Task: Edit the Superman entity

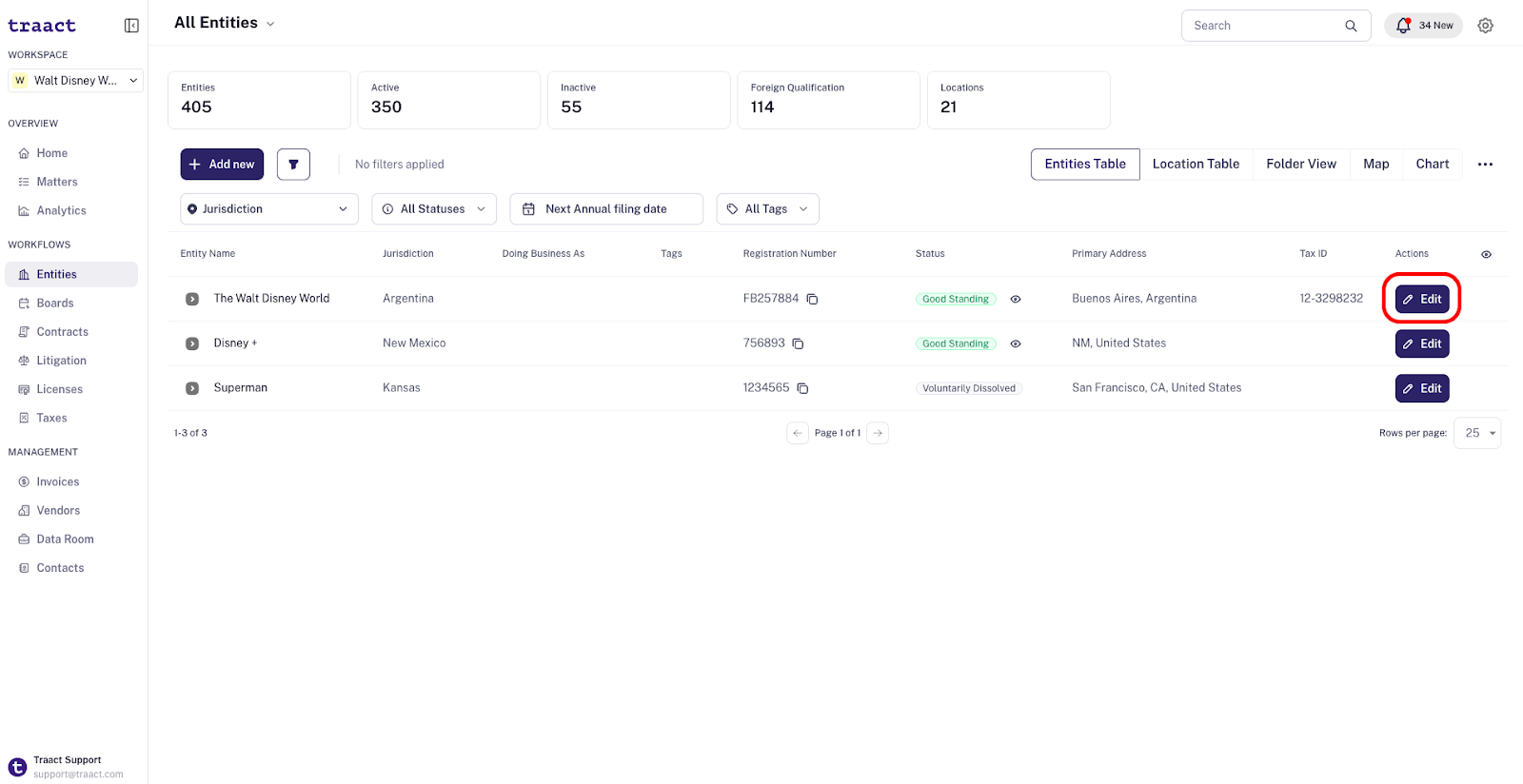Action: (x=1422, y=388)
